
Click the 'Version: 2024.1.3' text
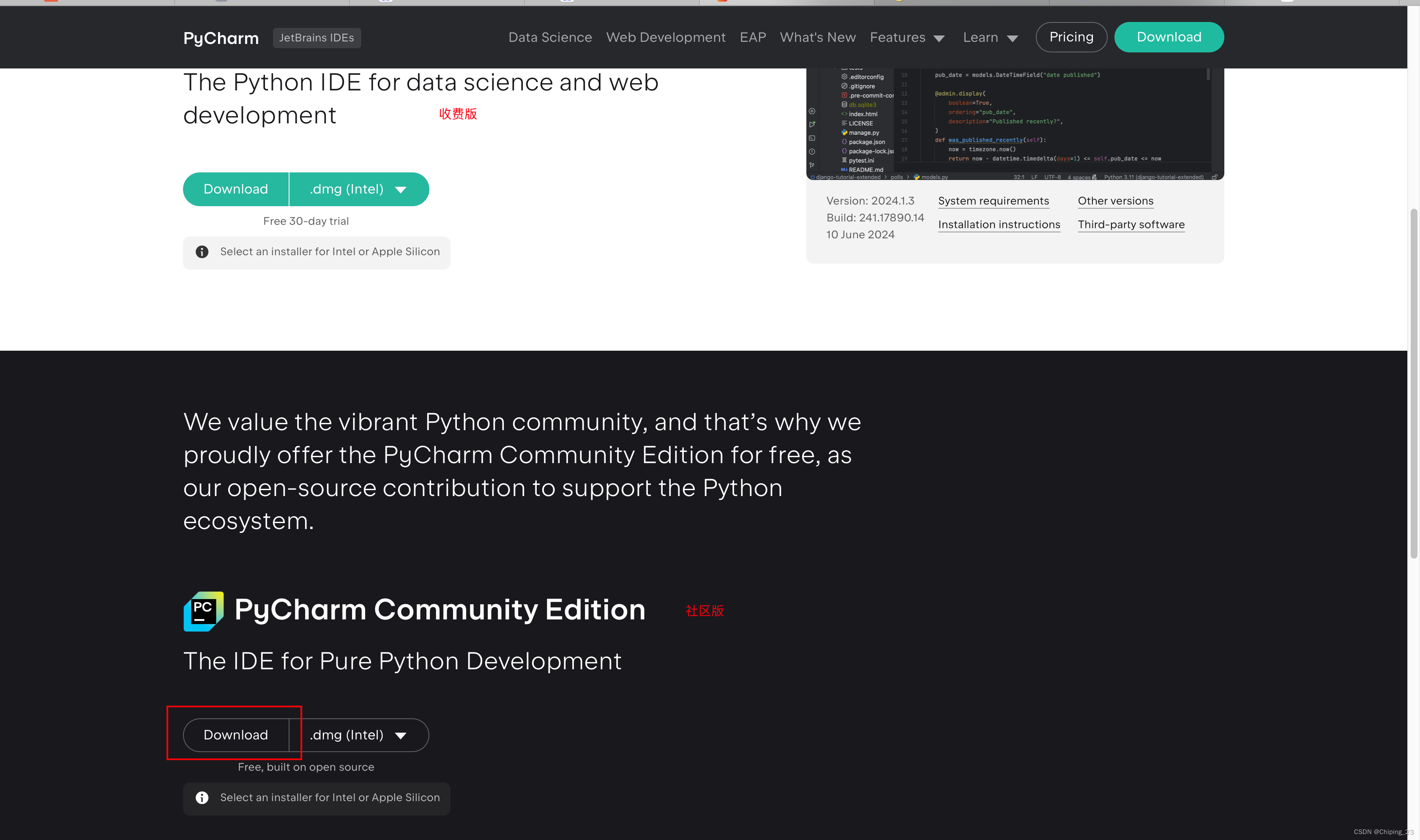870,201
